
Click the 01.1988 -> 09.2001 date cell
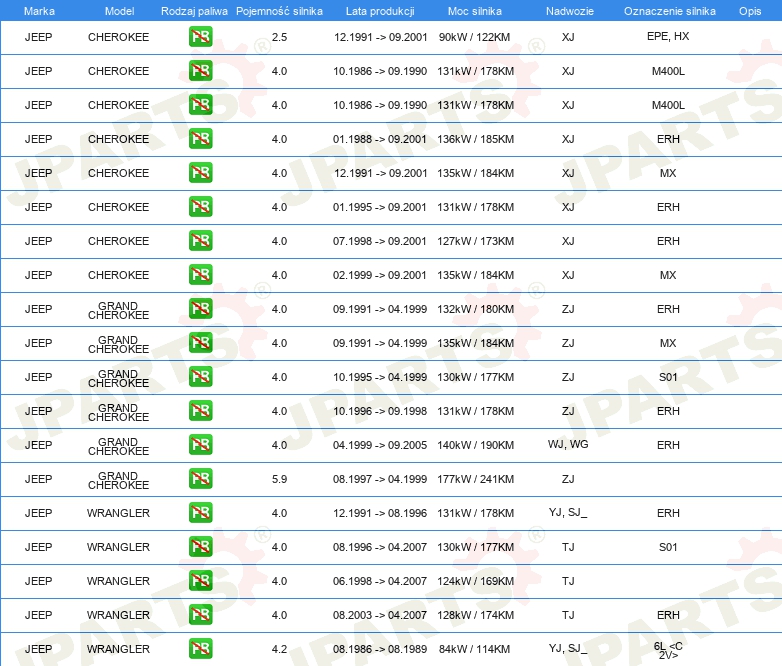380,139
